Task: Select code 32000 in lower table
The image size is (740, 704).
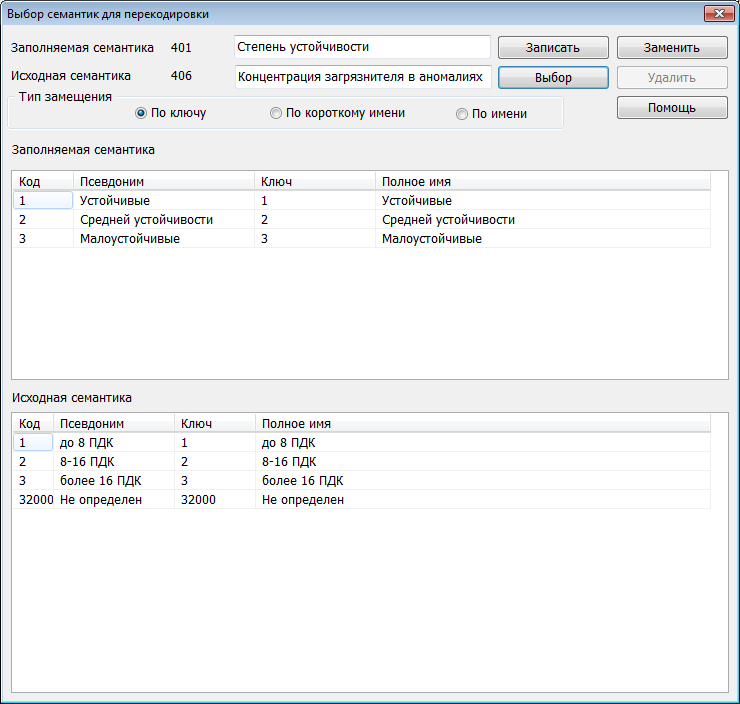Action: coord(35,500)
